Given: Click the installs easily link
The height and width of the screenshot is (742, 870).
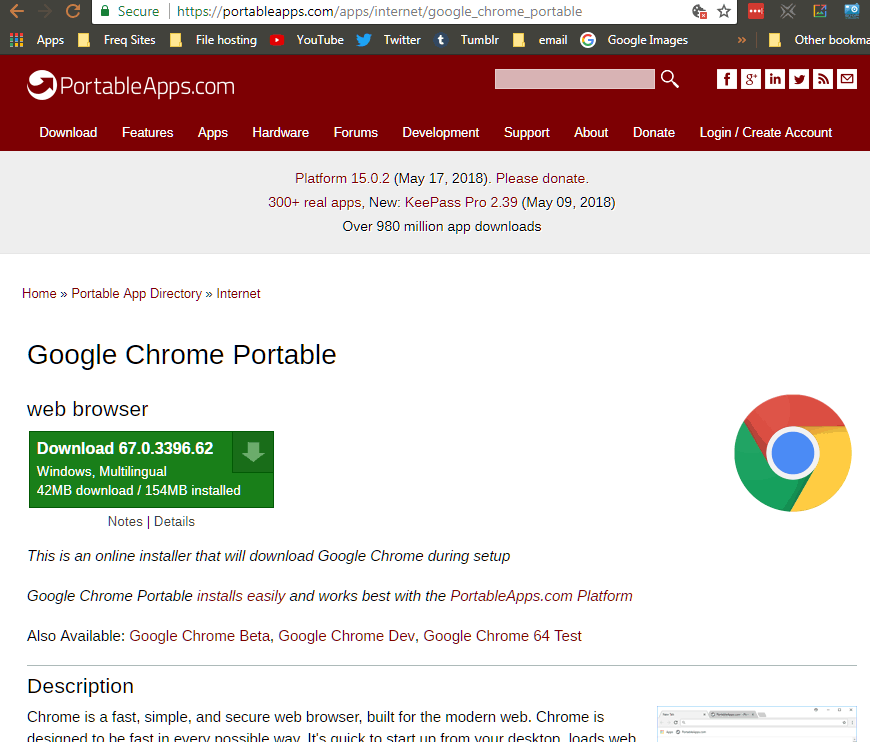Looking at the screenshot, I should click(x=241, y=596).
